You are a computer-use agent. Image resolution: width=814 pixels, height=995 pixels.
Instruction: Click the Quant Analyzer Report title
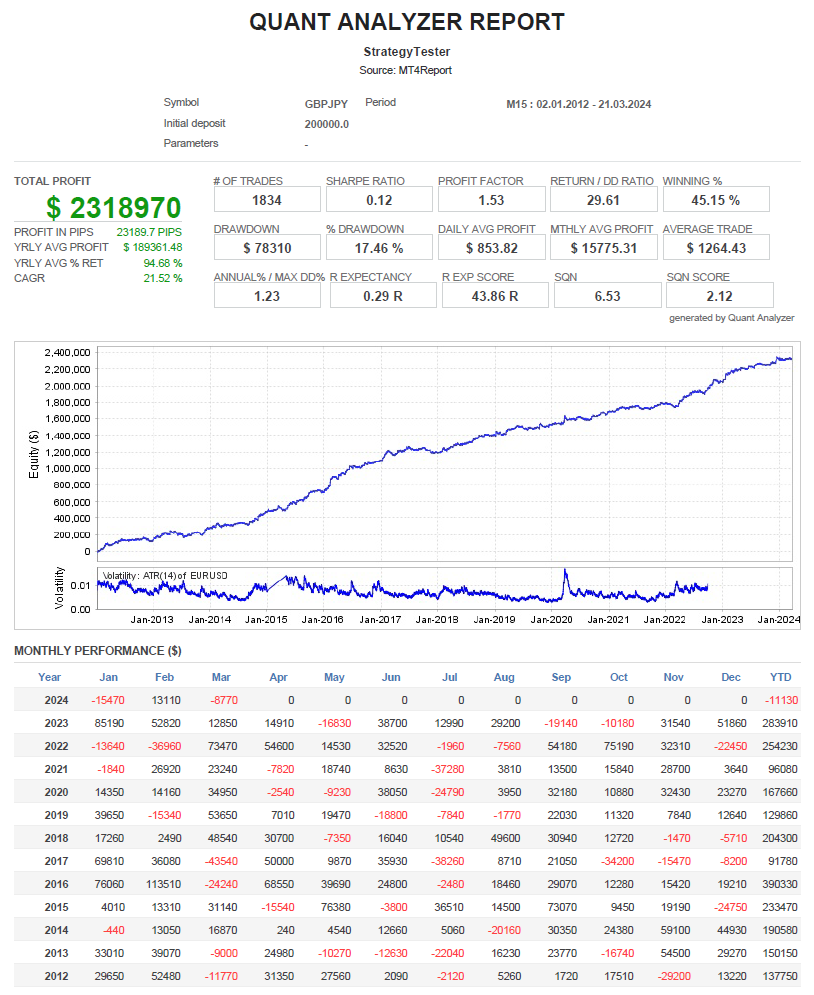click(406, 22)
